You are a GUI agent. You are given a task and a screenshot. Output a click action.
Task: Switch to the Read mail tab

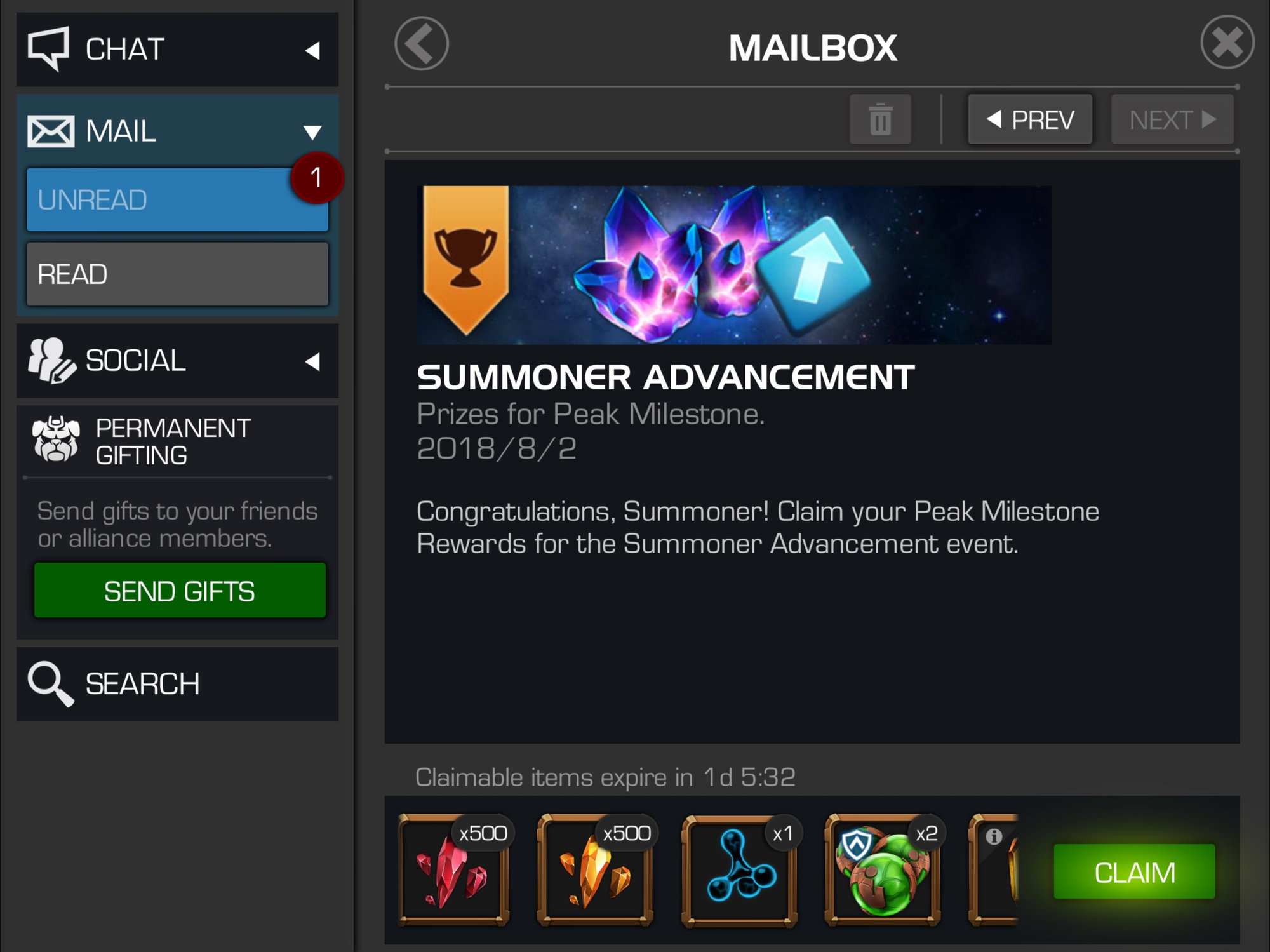tap(177, 274)
